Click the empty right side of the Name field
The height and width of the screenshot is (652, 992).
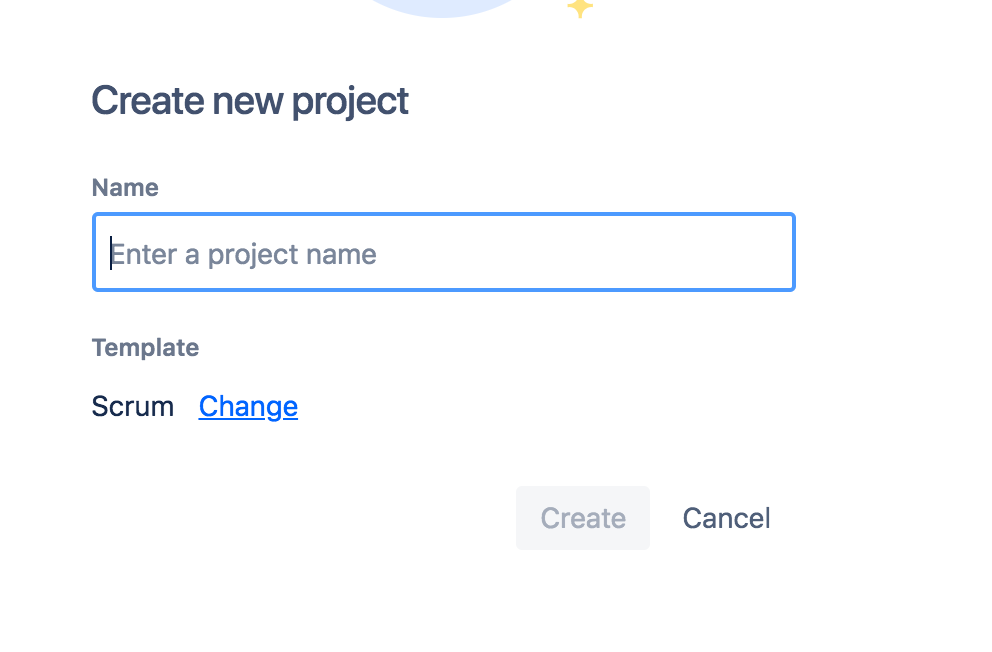point(640,253)
